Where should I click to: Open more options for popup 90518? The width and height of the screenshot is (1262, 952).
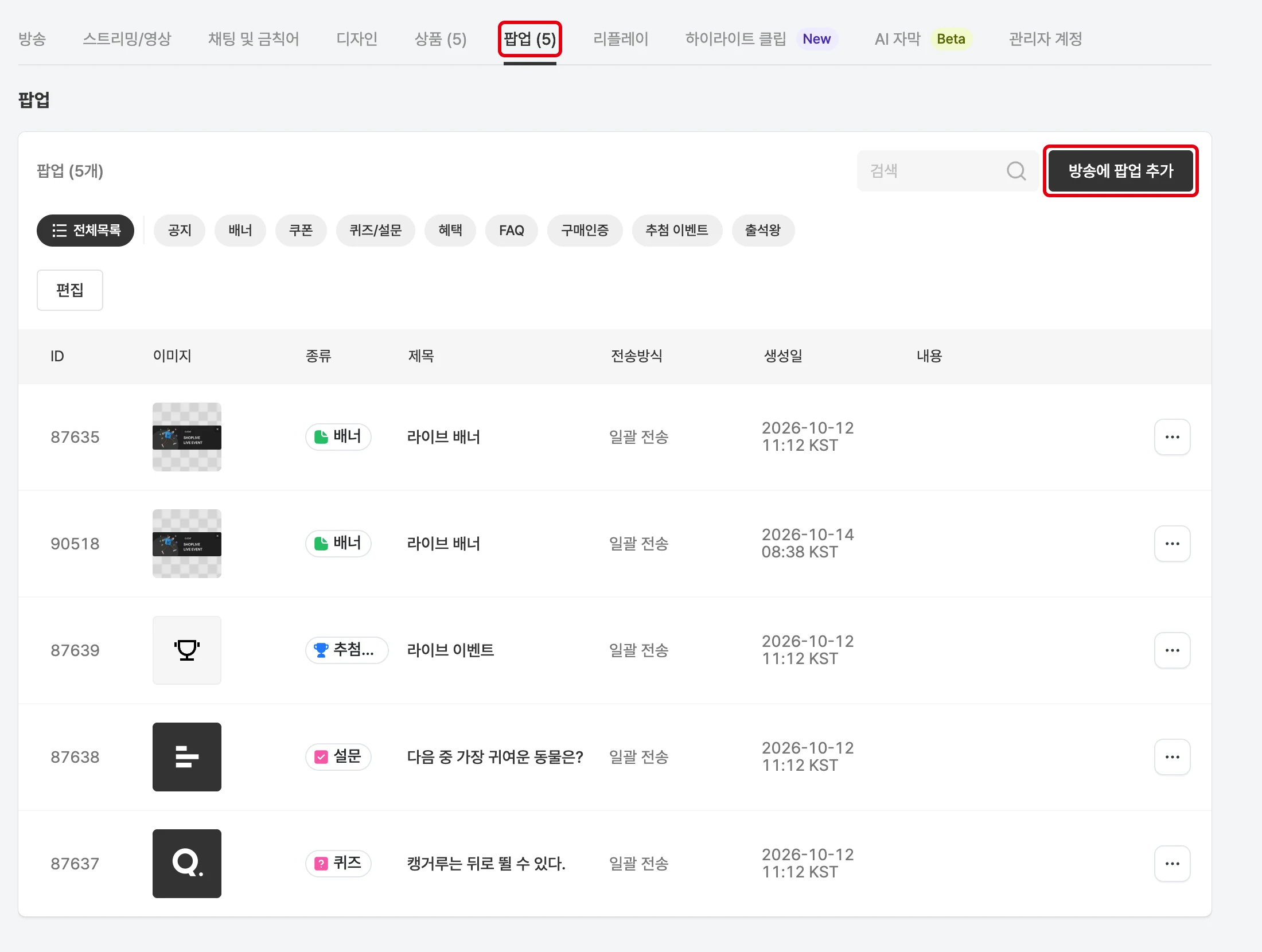[x=1172, y=544]
